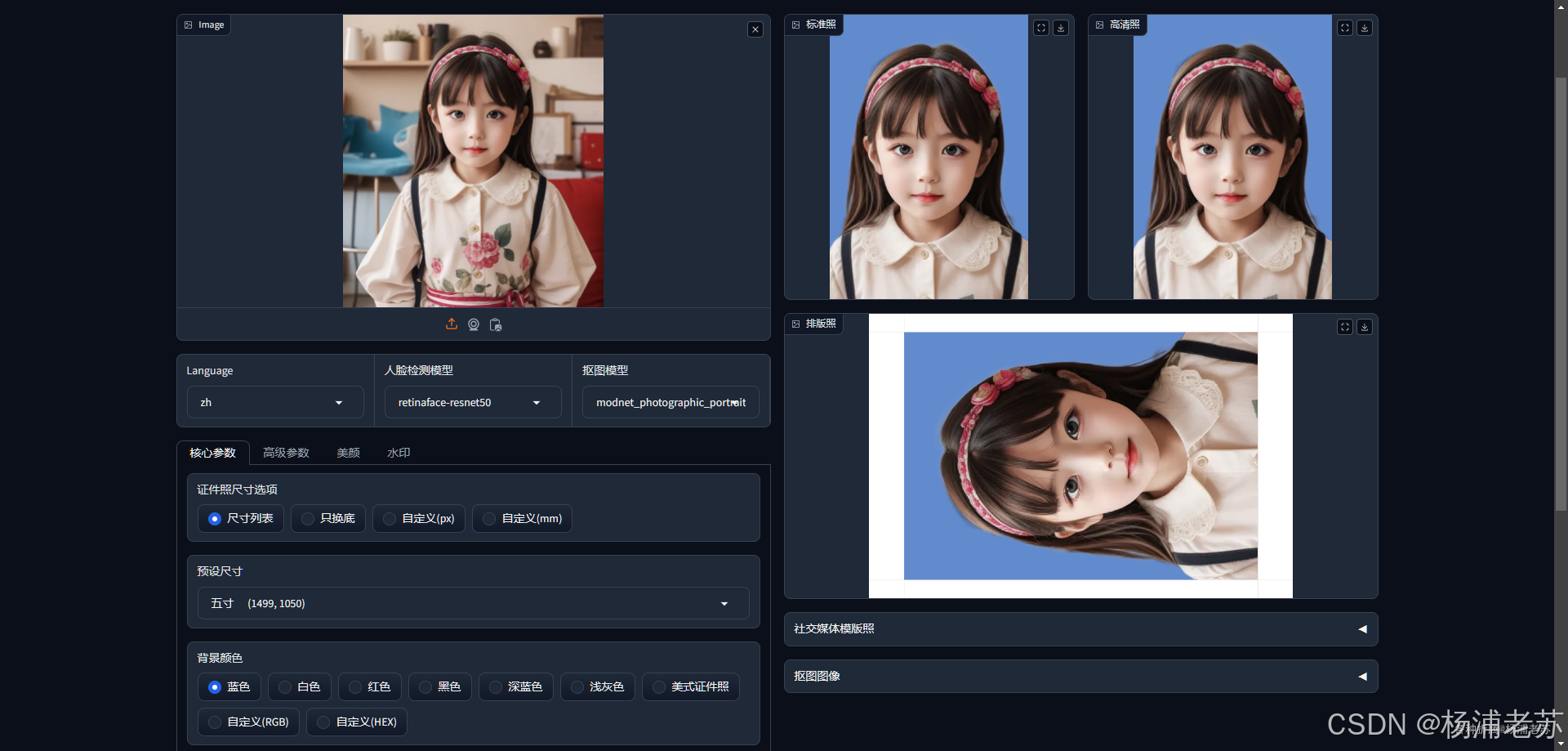Open the Language dropdown showing zh
Image resolution: width=1568 pixels, height=751 pixels.
point(275,403)
